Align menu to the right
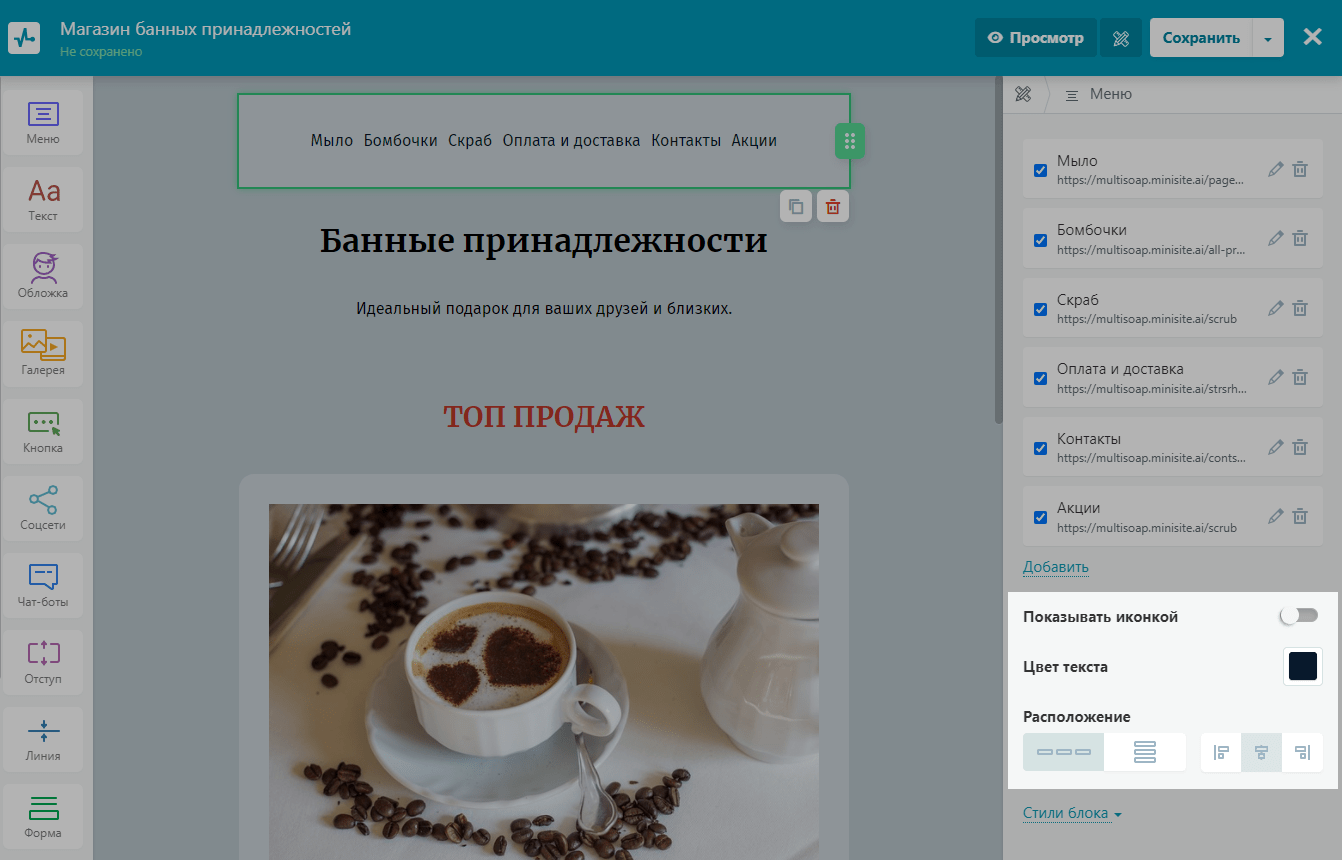 tap(1302, 752)
